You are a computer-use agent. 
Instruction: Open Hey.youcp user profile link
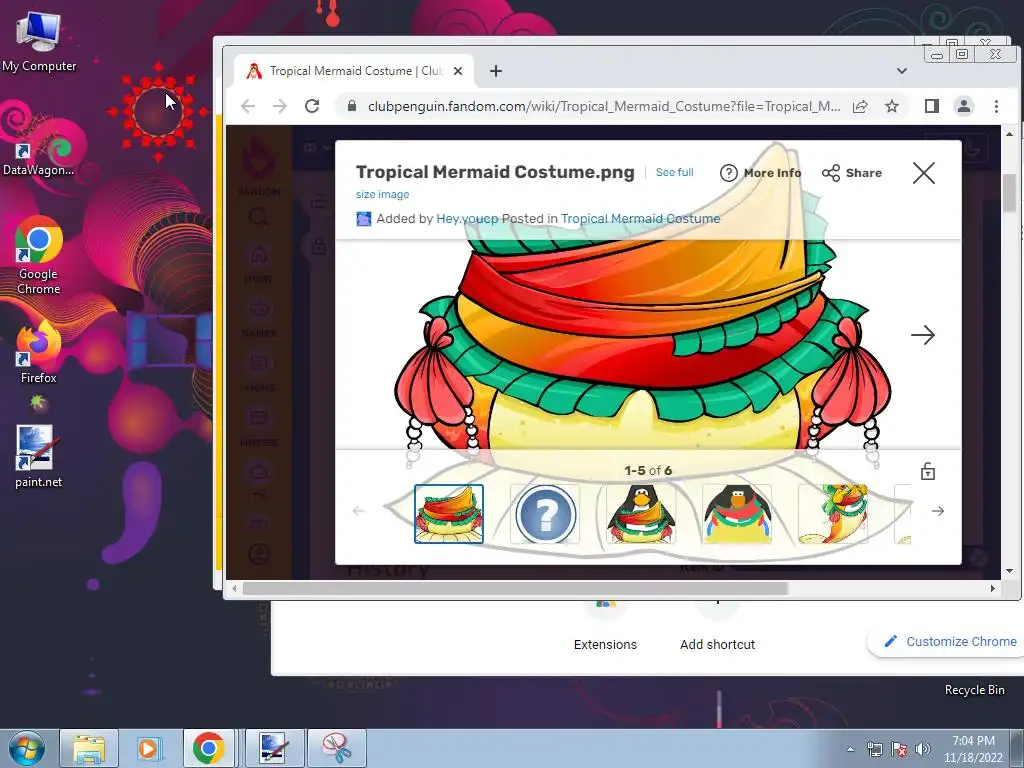tap(466, 219)
